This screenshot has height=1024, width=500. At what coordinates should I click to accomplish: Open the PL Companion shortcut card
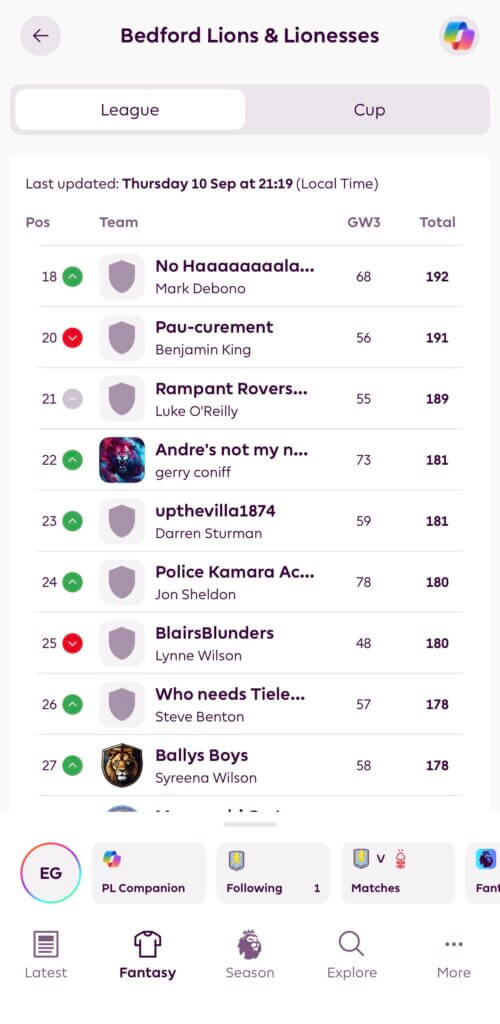pos(149,873)
